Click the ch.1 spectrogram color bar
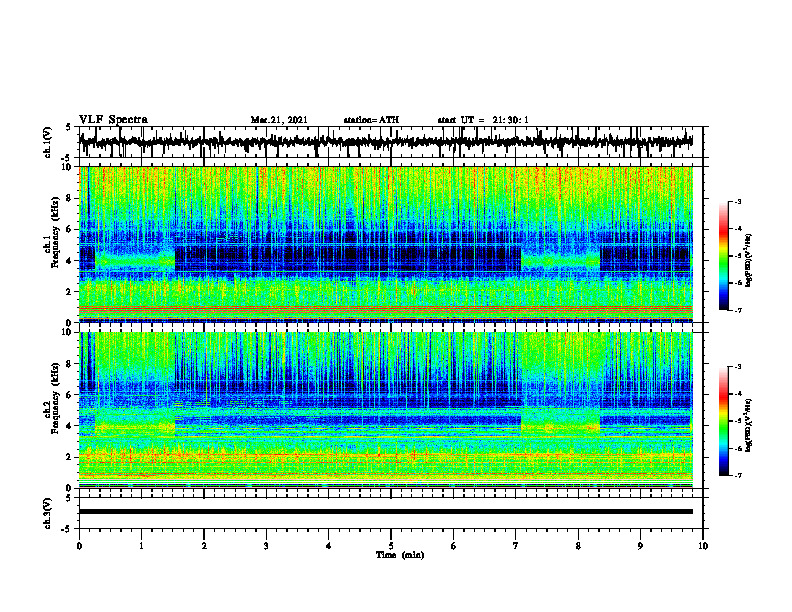 tap(724, 256)
